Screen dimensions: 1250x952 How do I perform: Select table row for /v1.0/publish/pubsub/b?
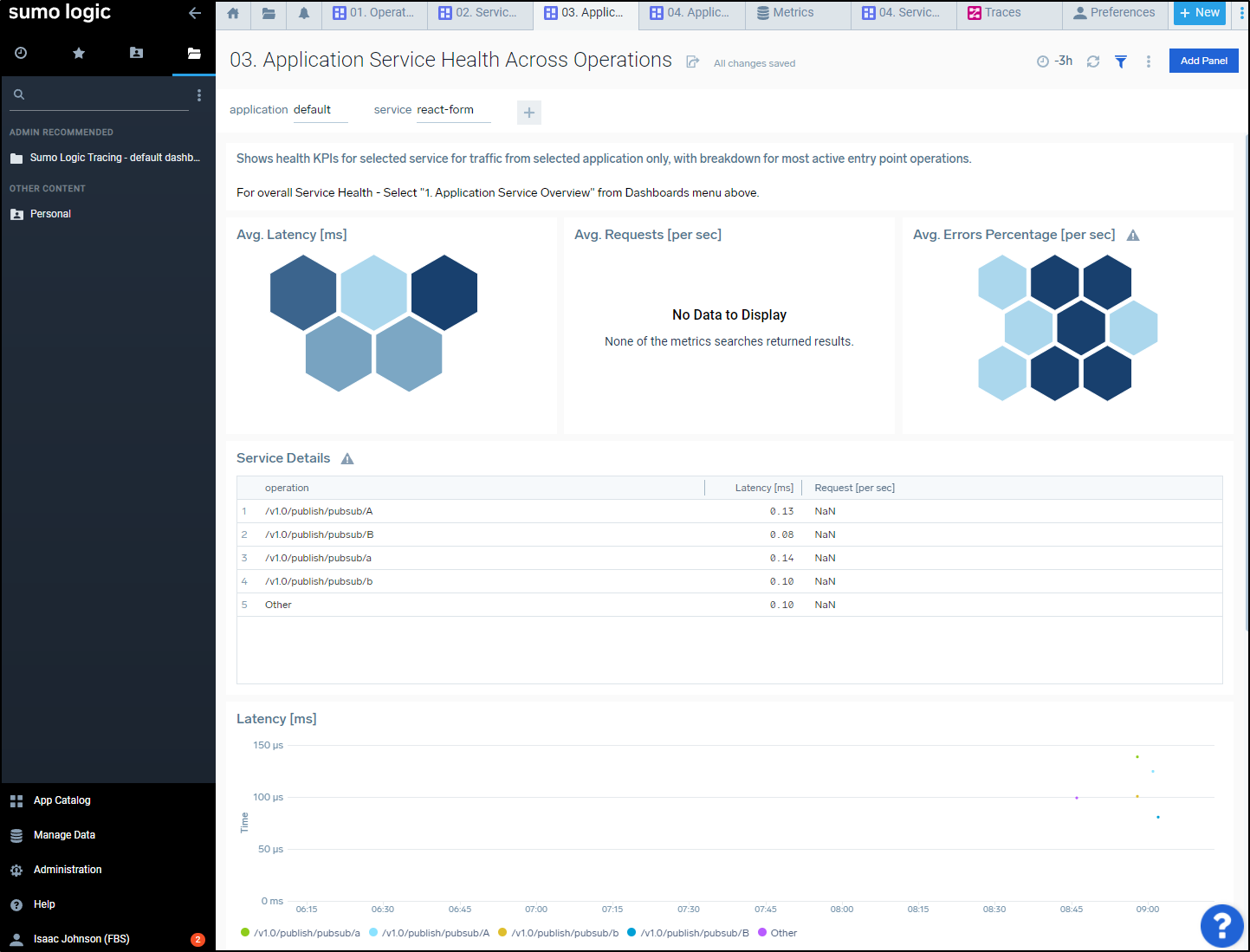729,582
